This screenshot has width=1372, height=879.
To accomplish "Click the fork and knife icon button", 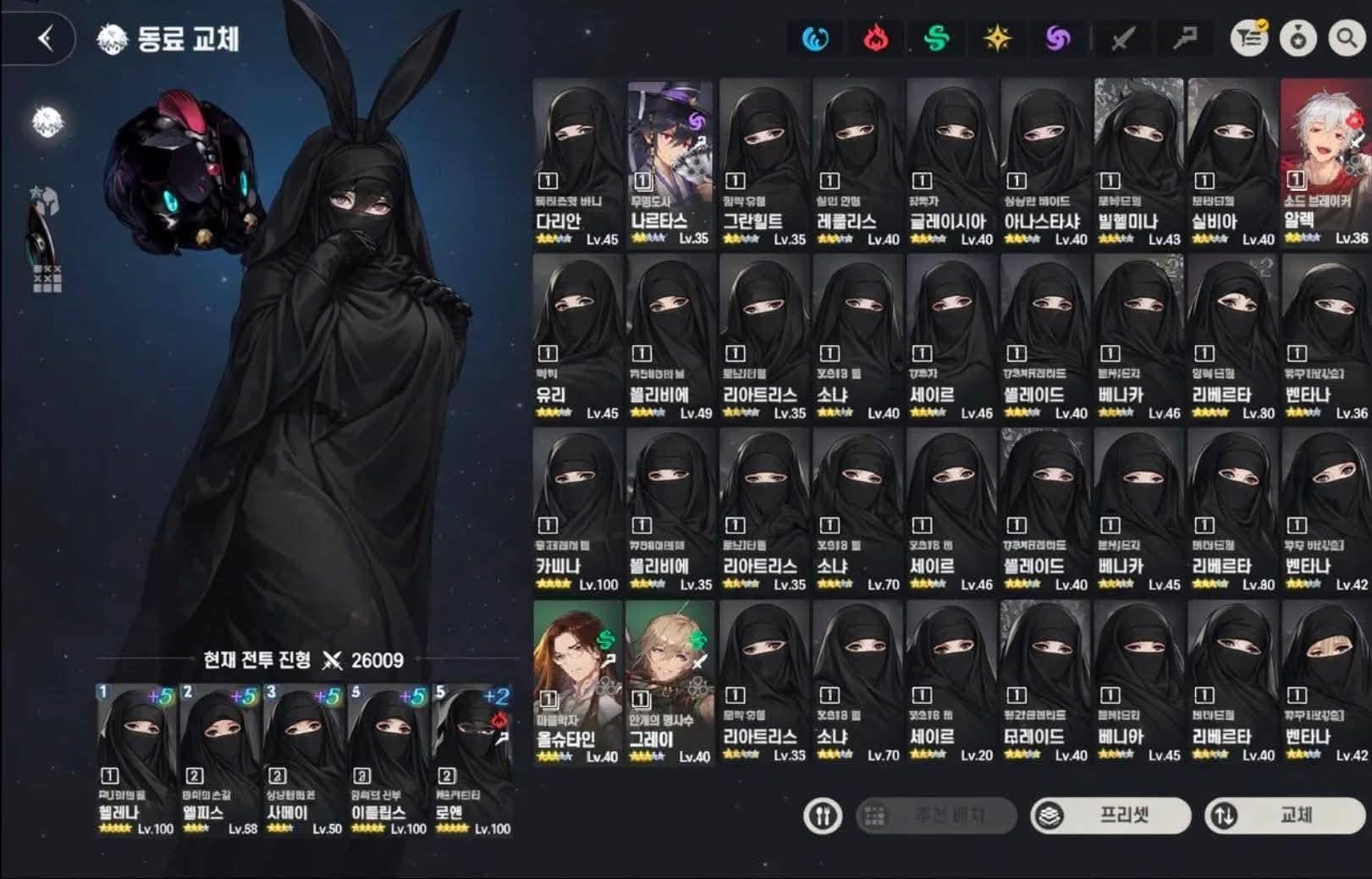I will pyautogui.click(x=823, y=816).
